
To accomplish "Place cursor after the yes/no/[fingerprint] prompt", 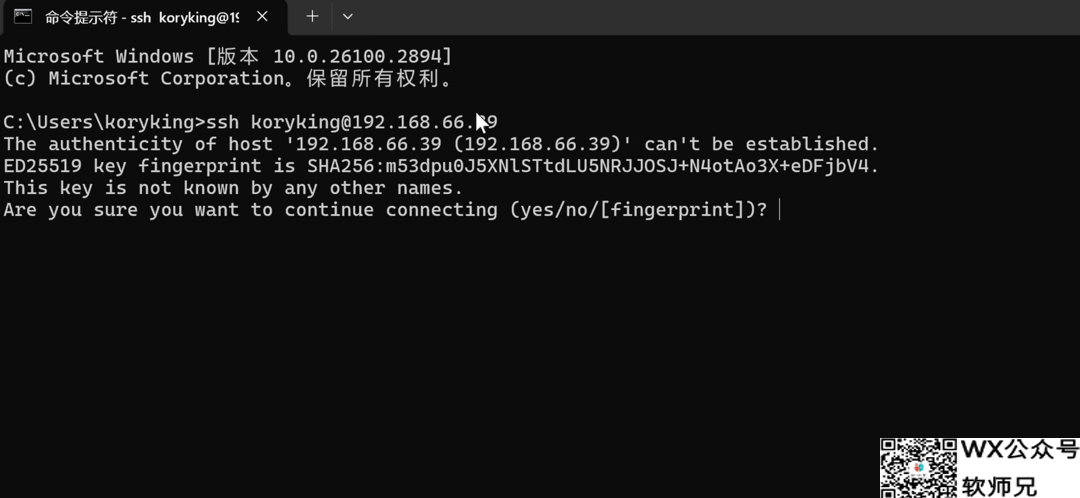I will pos(778,210).
